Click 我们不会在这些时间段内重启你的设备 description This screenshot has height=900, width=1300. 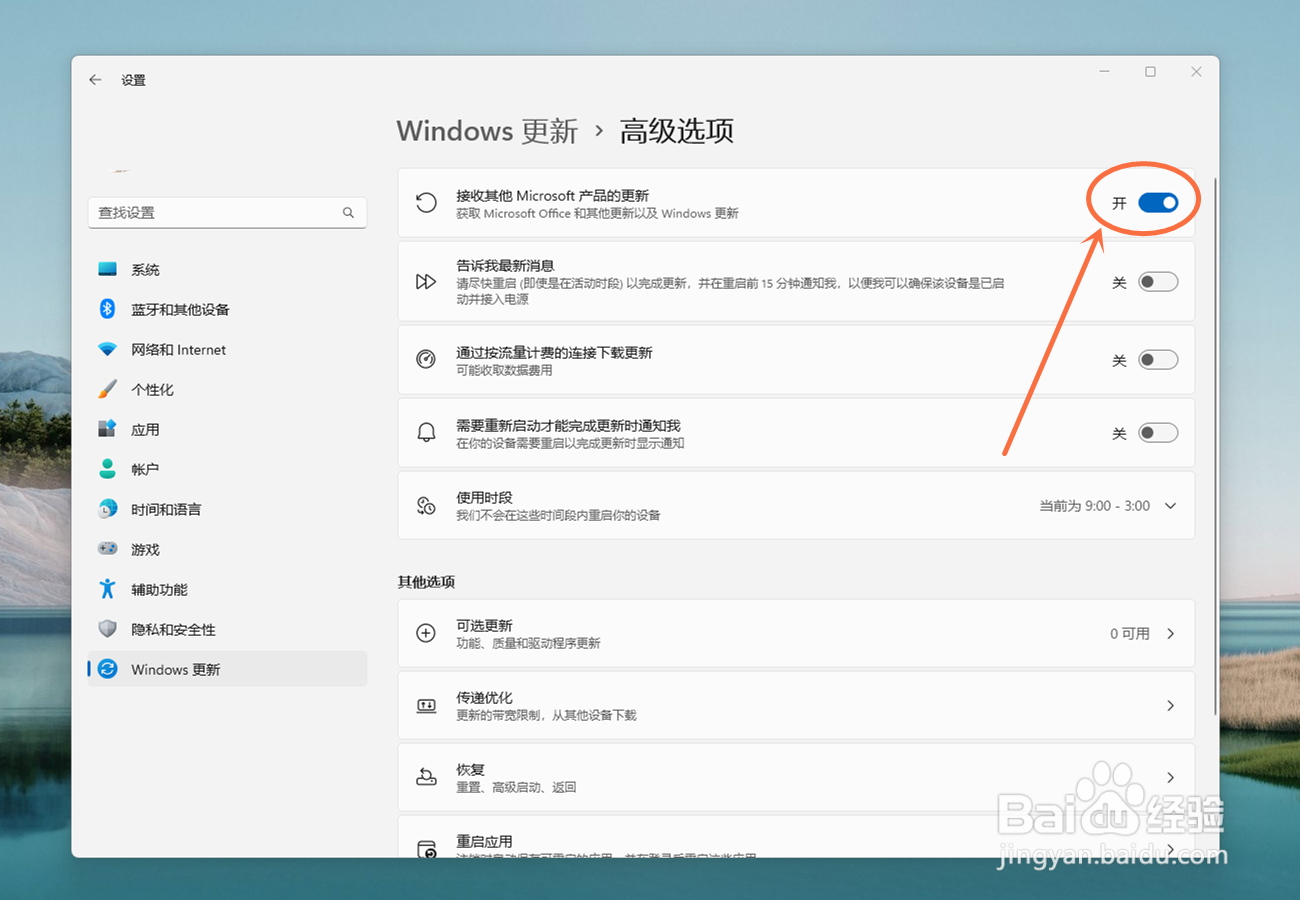point(558,515)
